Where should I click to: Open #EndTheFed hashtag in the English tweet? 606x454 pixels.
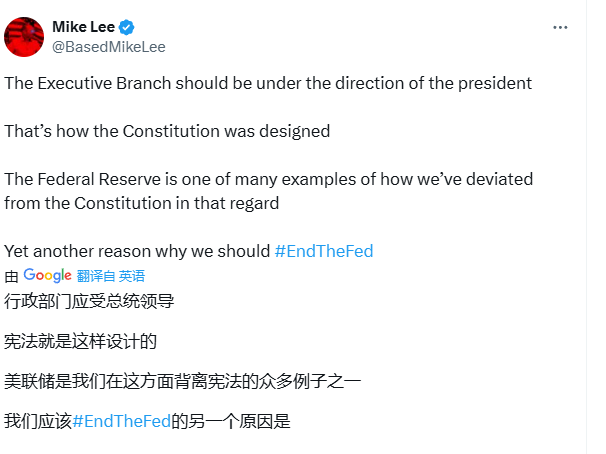pyautogui.click(x=323, y=251)
